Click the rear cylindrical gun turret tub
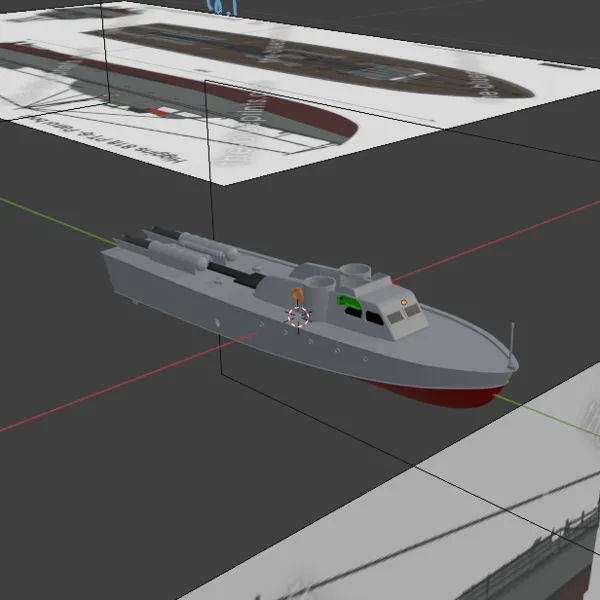Screen dimensions: 600x600 [x=355, y=275]
